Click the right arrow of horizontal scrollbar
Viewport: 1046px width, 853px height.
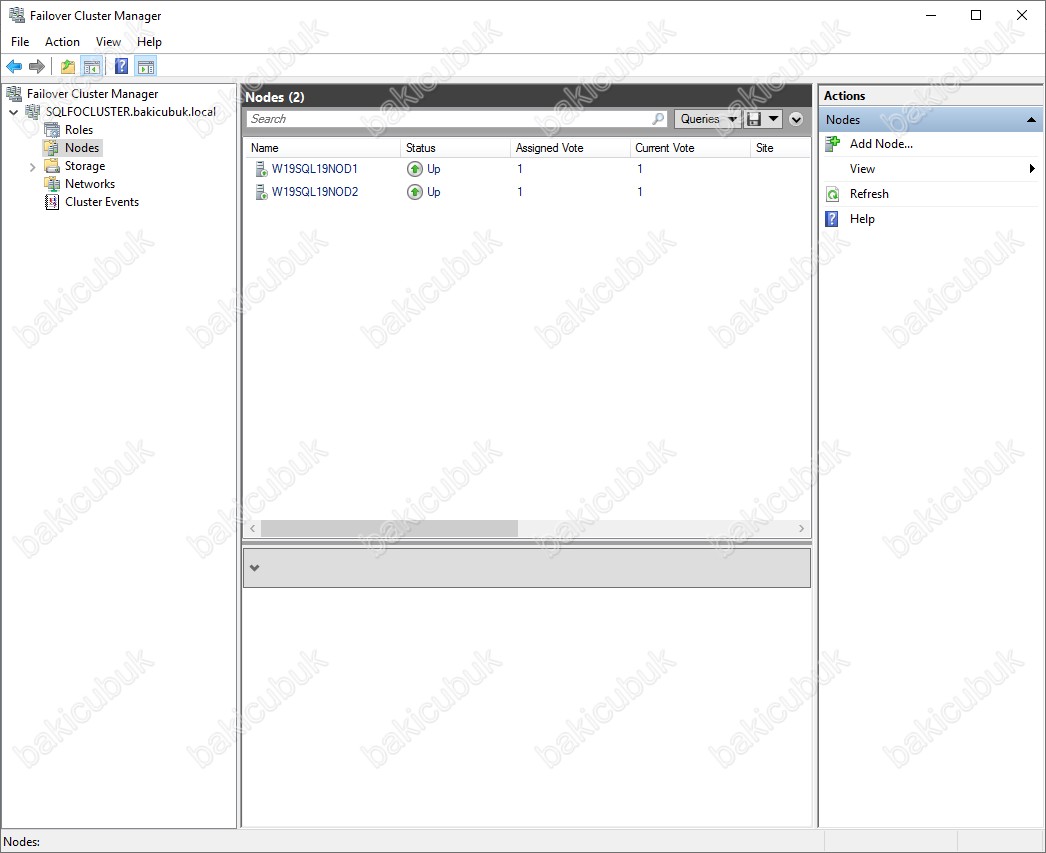(801, 528)
